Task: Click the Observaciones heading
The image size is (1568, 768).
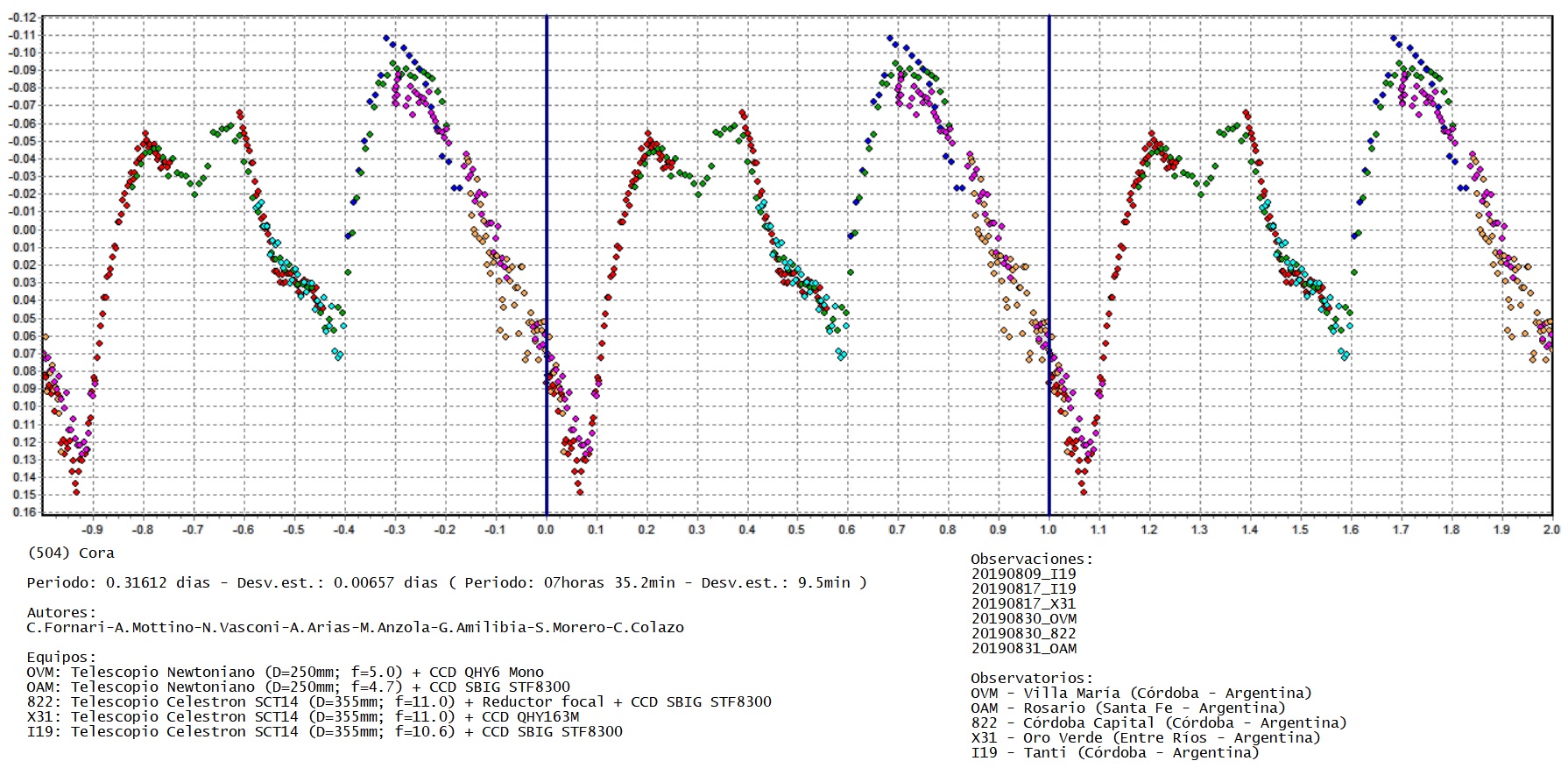Action: pos(1032,559)
